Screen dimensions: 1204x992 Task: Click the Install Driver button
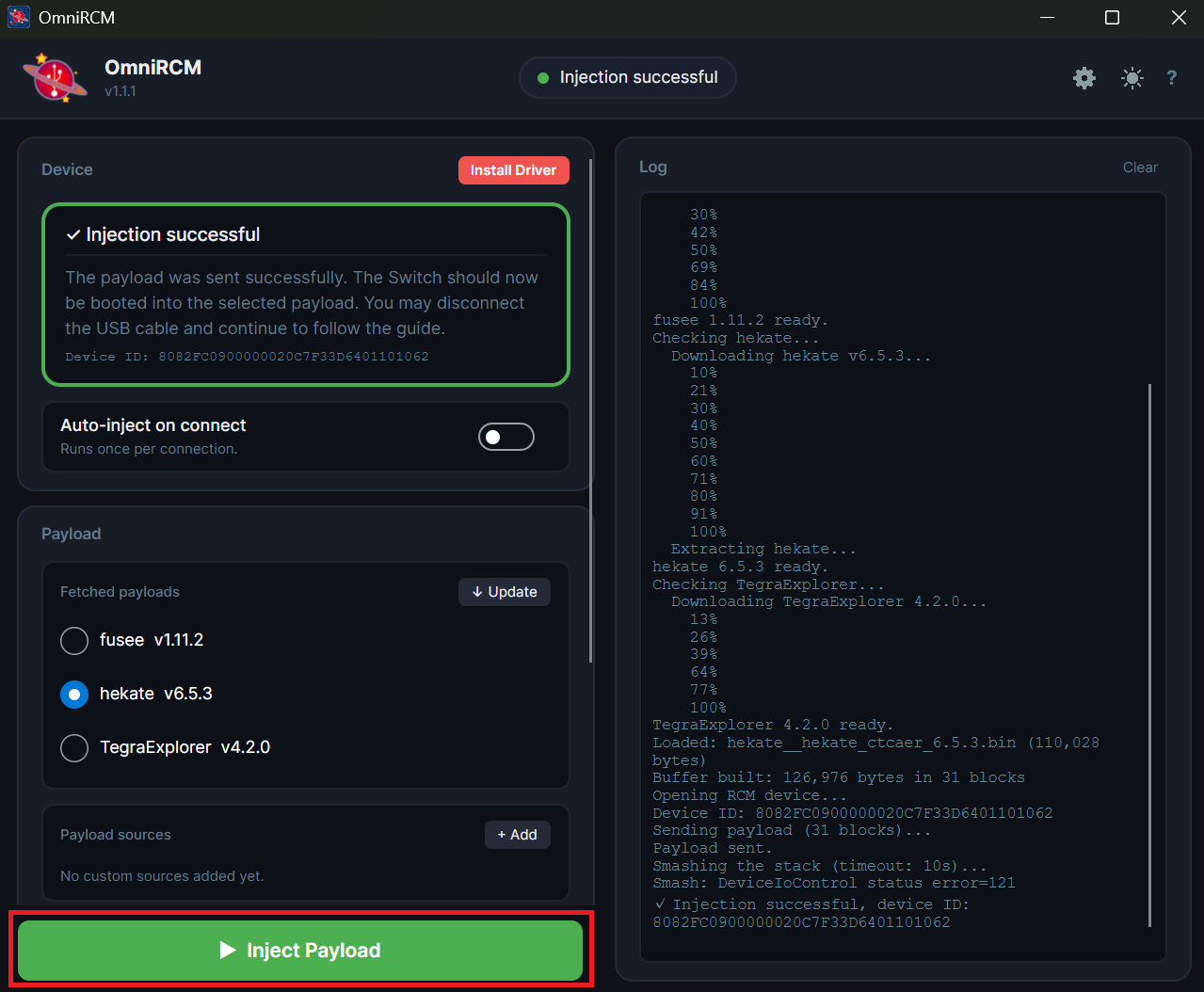tap(514, 170)
